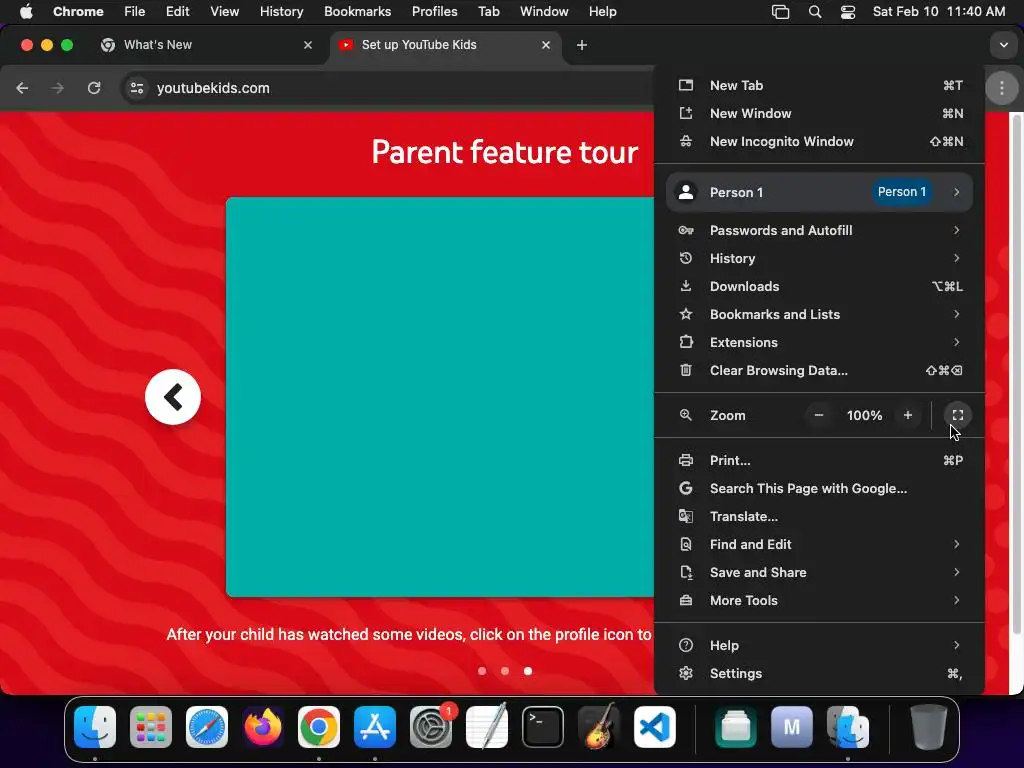Open the Apple menu

[26, 12]
